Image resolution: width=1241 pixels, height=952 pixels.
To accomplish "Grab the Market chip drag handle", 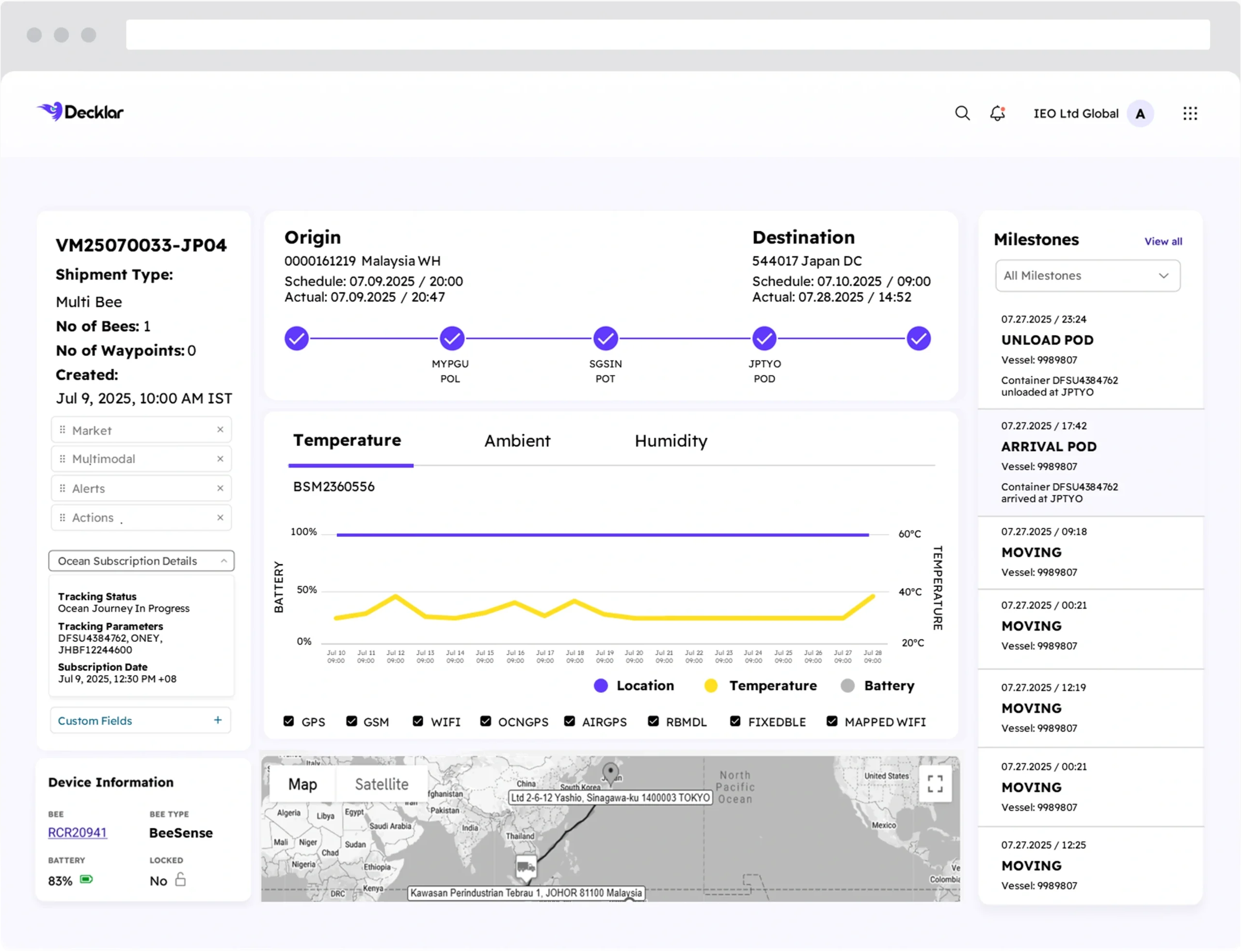I will click(x=63, y=429).
